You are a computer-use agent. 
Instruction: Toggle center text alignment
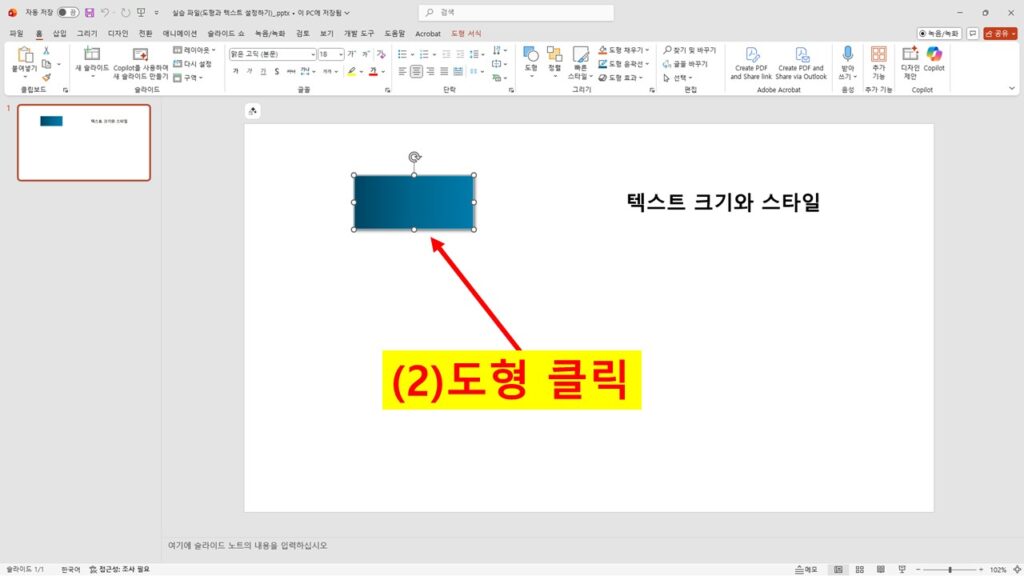[x=417, y=69]
